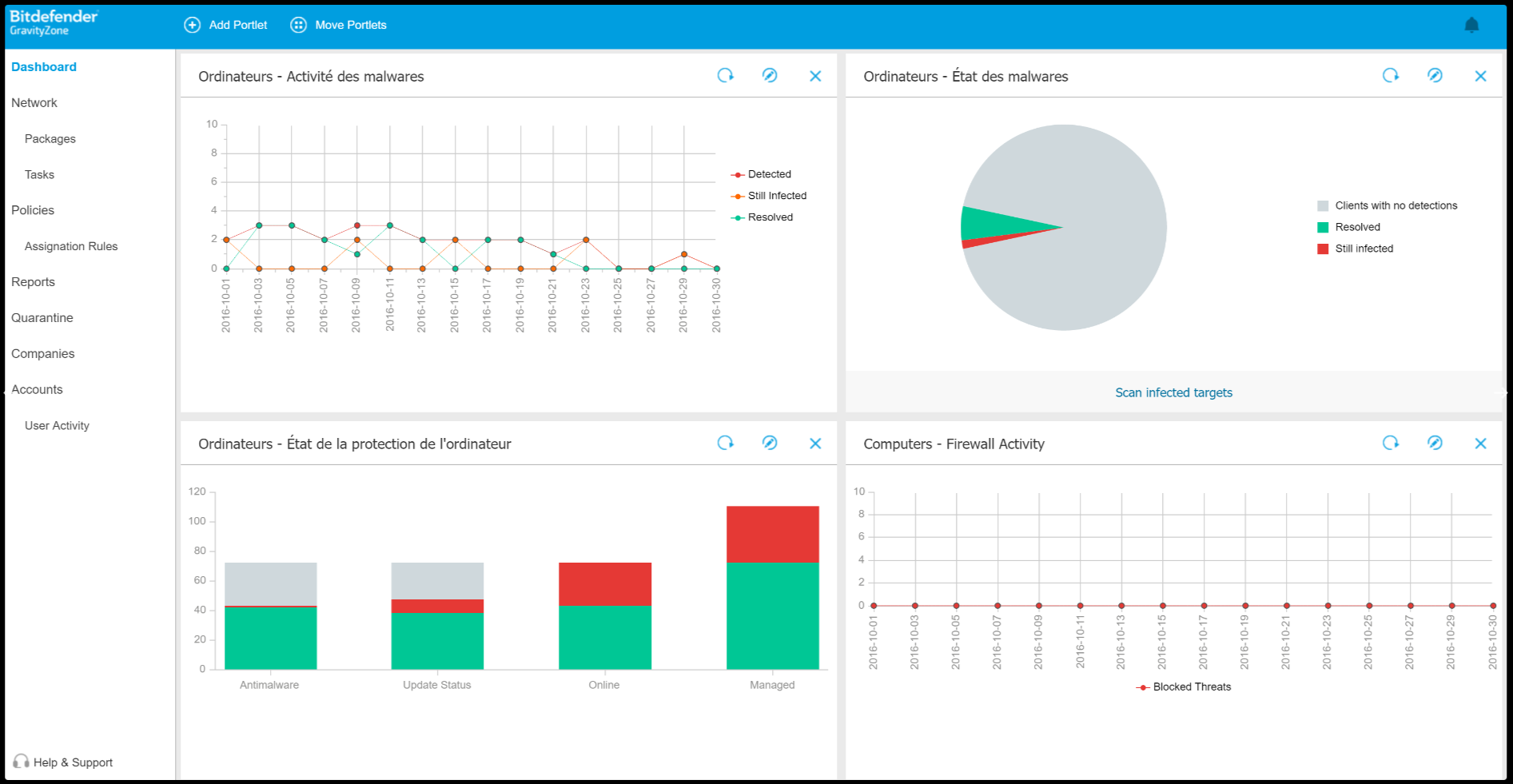Edit the Activité des malwares portlet

pos(770,75)
